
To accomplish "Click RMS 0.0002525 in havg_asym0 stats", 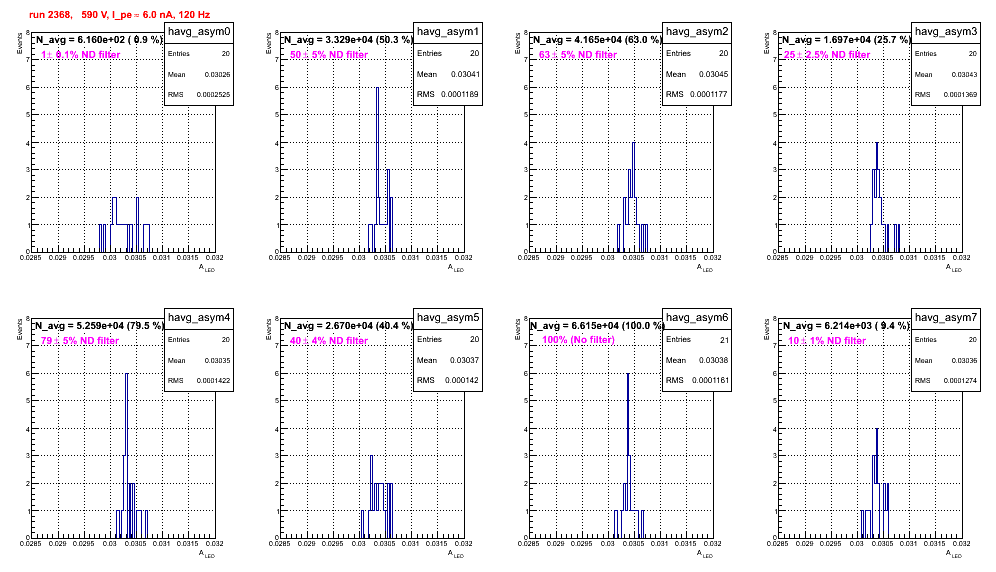I will click(x=199, y=94).
